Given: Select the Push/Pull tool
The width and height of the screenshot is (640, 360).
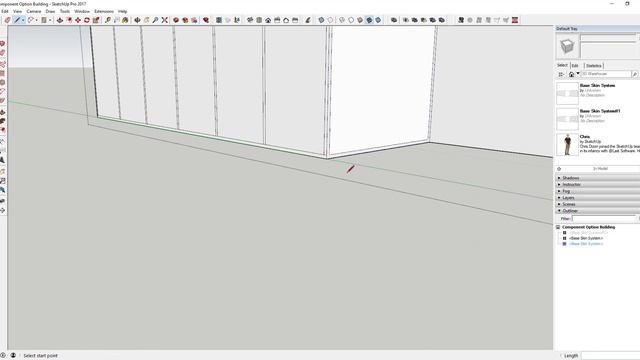Looking at the screenshot, I should (60, 20).
